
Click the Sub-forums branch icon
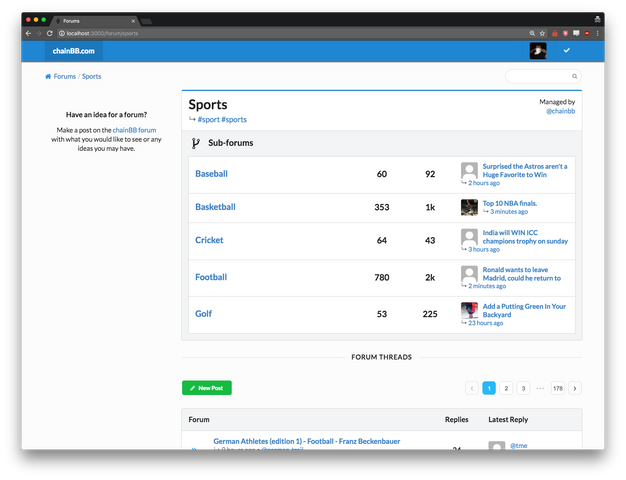click(x=195, y=143)
